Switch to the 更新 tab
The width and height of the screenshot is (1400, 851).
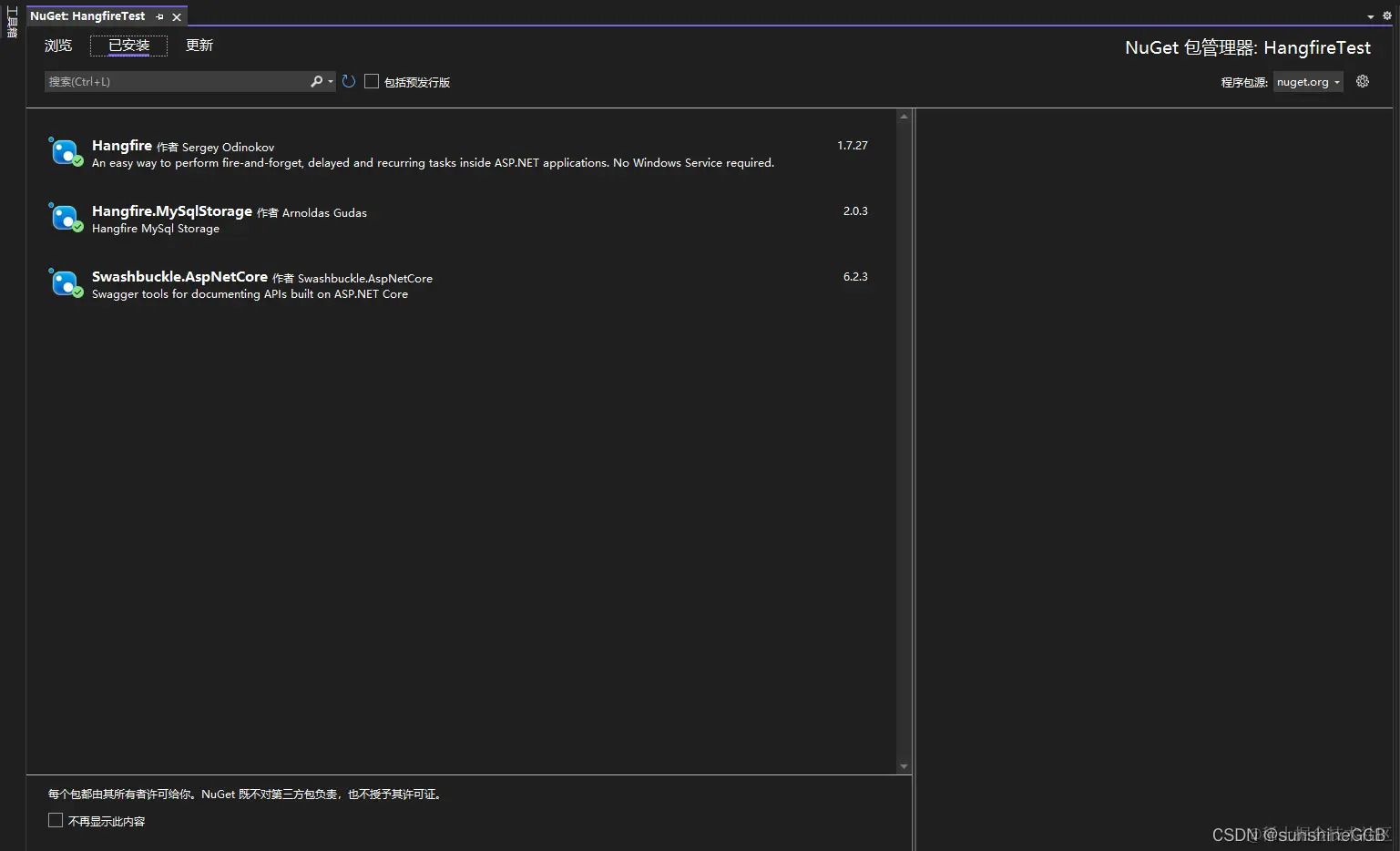(x=199, y=46)
